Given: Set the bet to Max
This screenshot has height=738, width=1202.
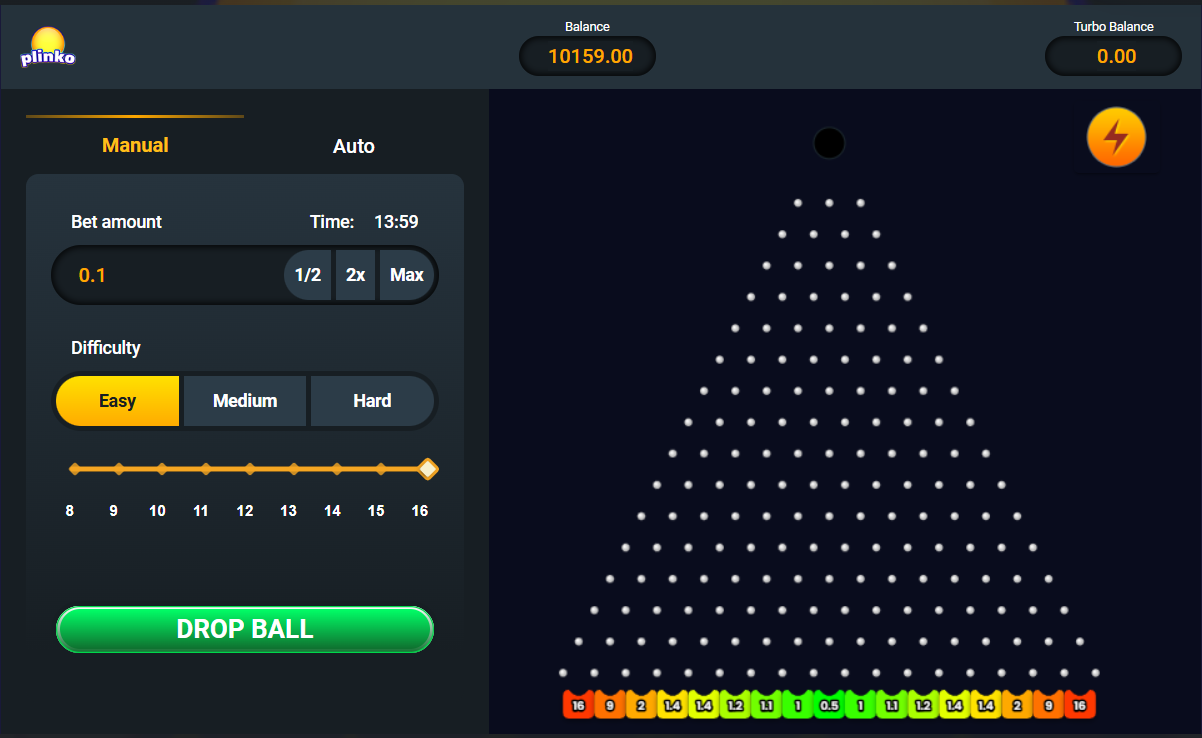Looking at the screenshot, I should (x=407, y=275).
